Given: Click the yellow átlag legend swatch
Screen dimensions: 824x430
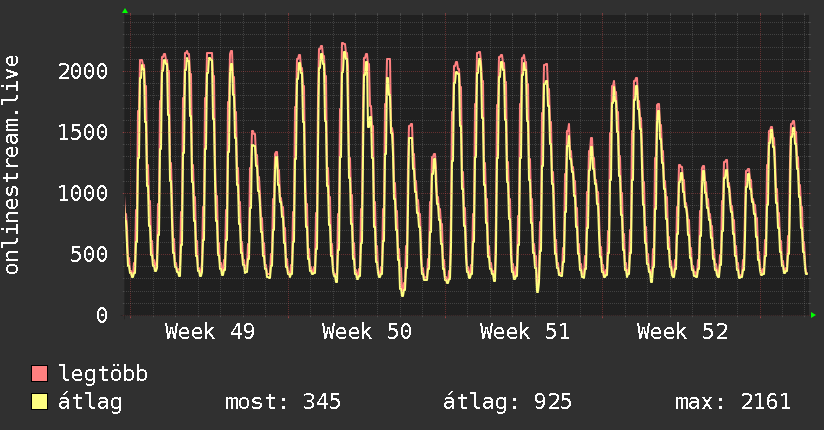Looking at the screenshot, I should (x=40, y=402).
